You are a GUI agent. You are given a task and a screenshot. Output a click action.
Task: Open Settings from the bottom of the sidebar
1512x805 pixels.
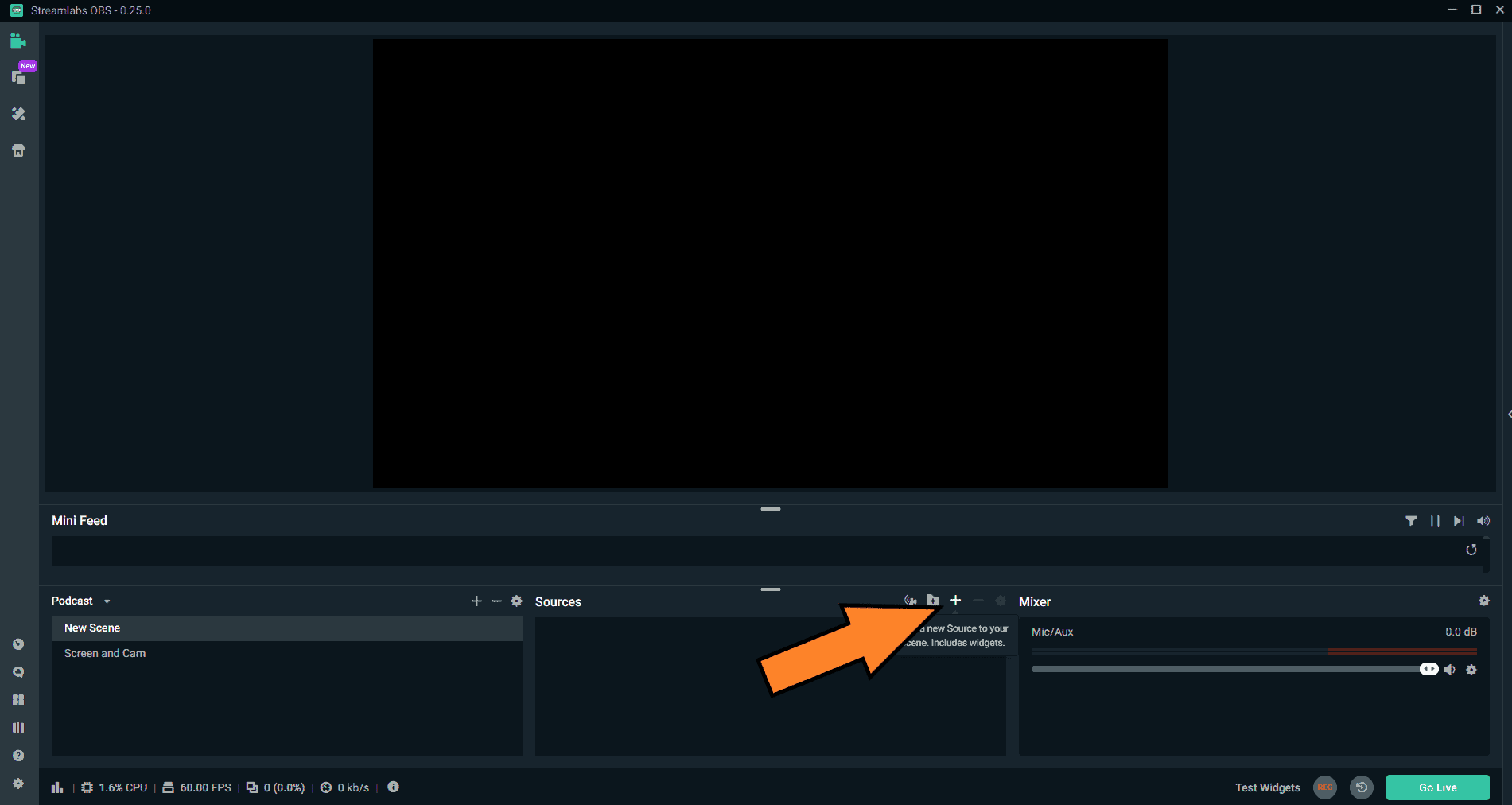18,783
